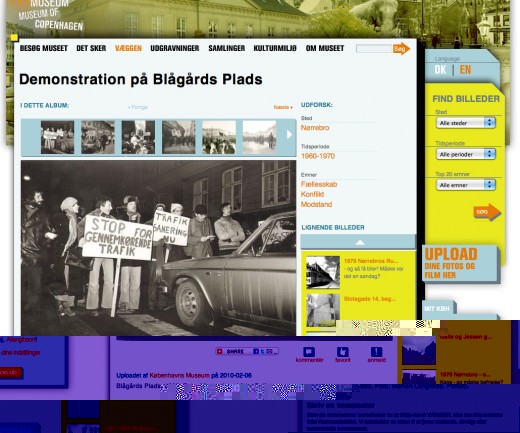Open the Modstand topic link
The image size is (520, 433).
click(x=316, y=204)
